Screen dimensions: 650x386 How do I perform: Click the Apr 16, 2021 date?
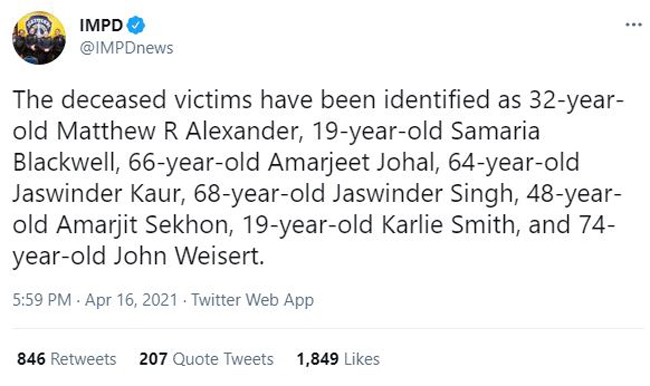(131, 300)
